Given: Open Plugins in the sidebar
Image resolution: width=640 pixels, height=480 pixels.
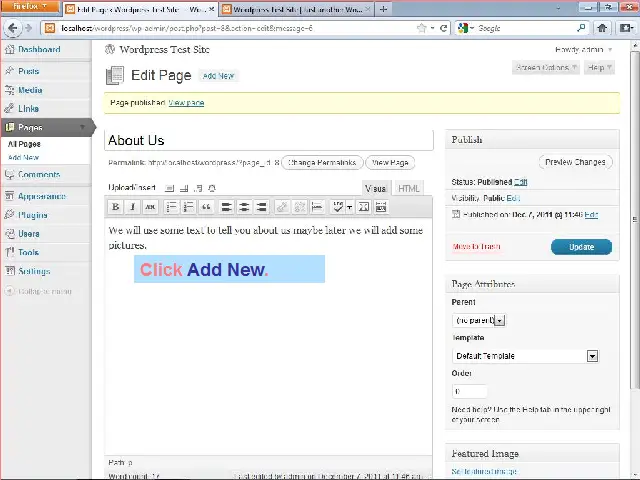Looking at the screenshot, I should point(33,215).
